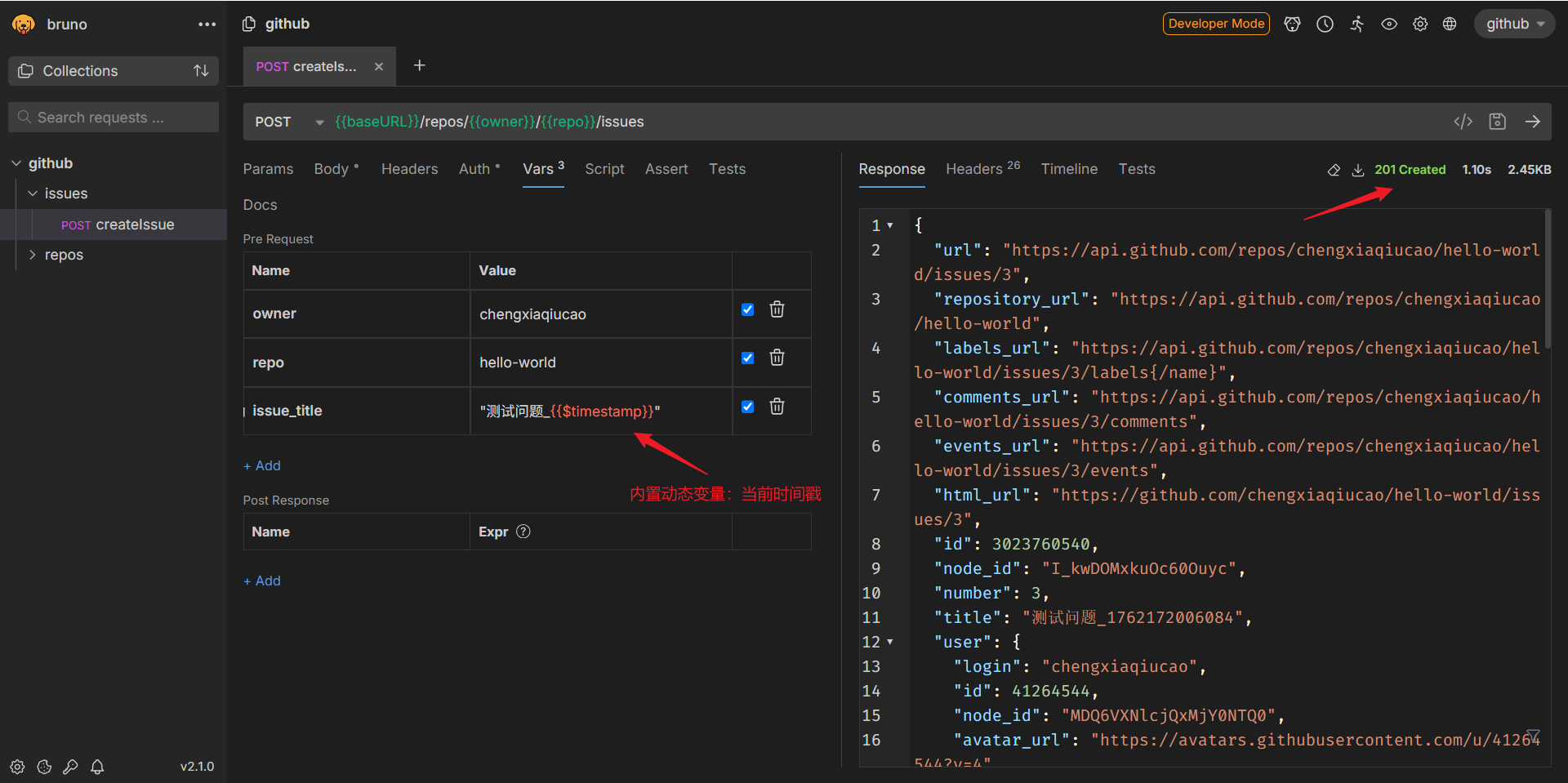The image size is (1568, 783).
Task: Delete the repo variable row
Action: (777, 358)
